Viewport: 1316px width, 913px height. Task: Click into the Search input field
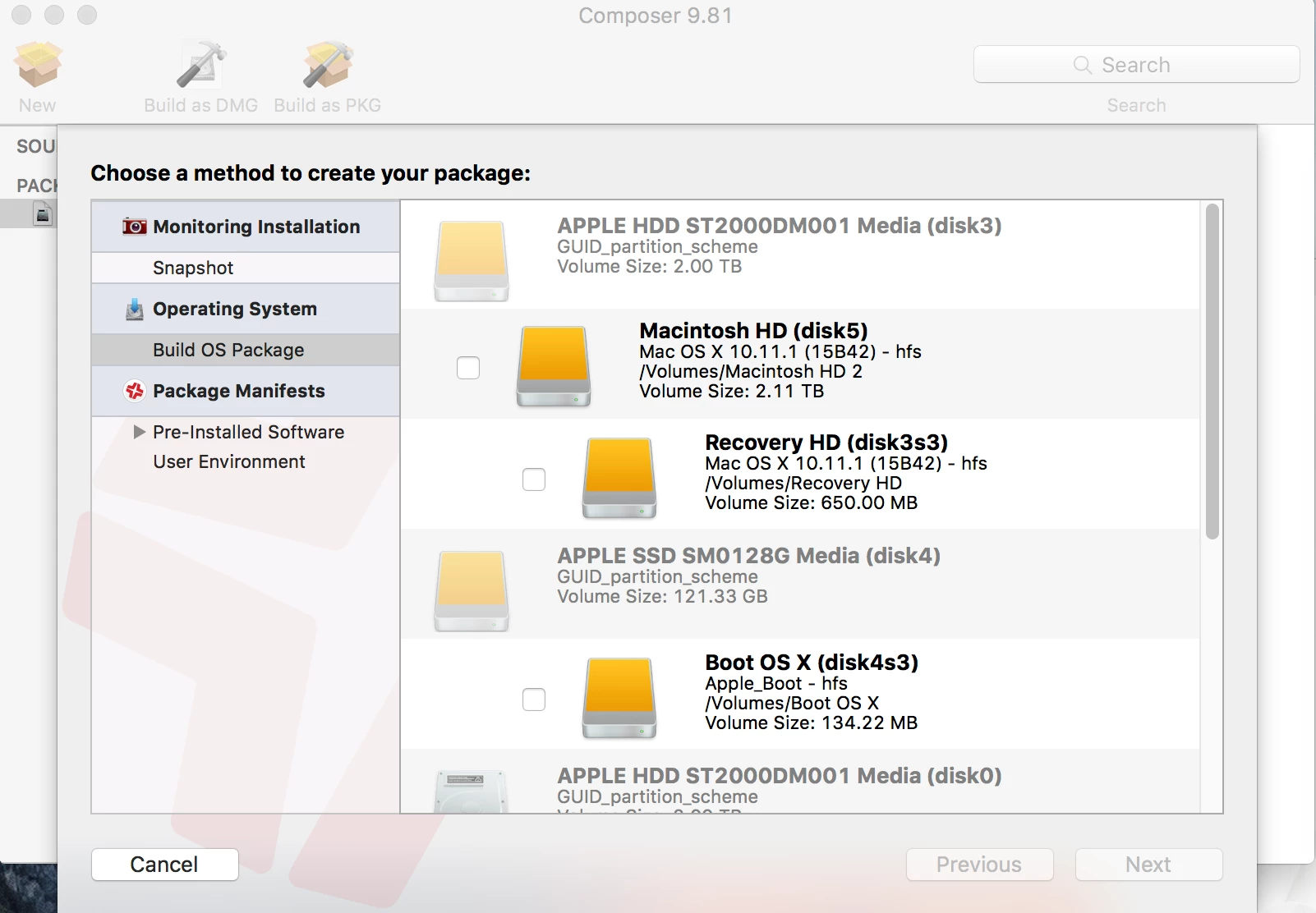1137,65
